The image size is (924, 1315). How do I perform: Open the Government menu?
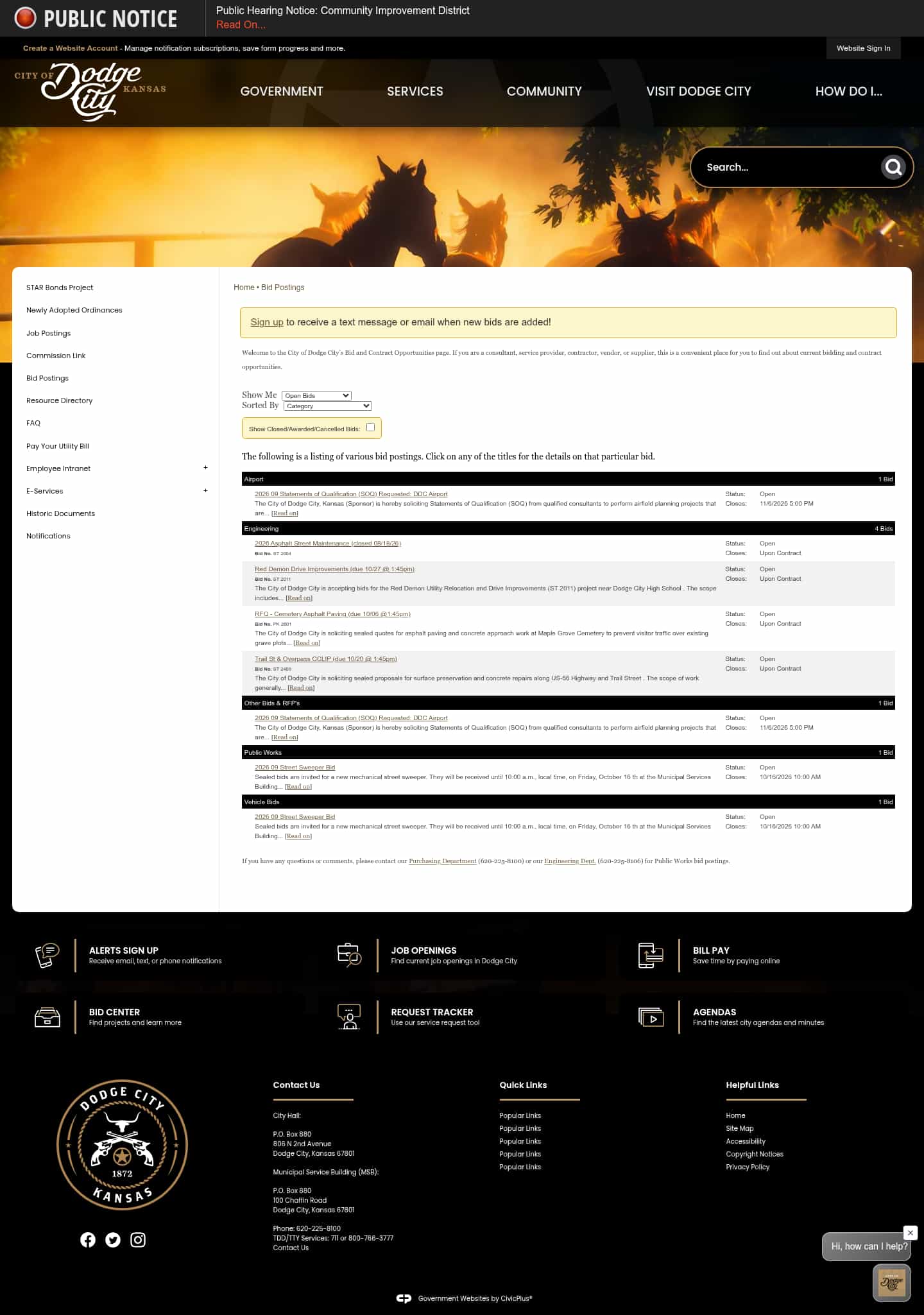coord(282,91)
